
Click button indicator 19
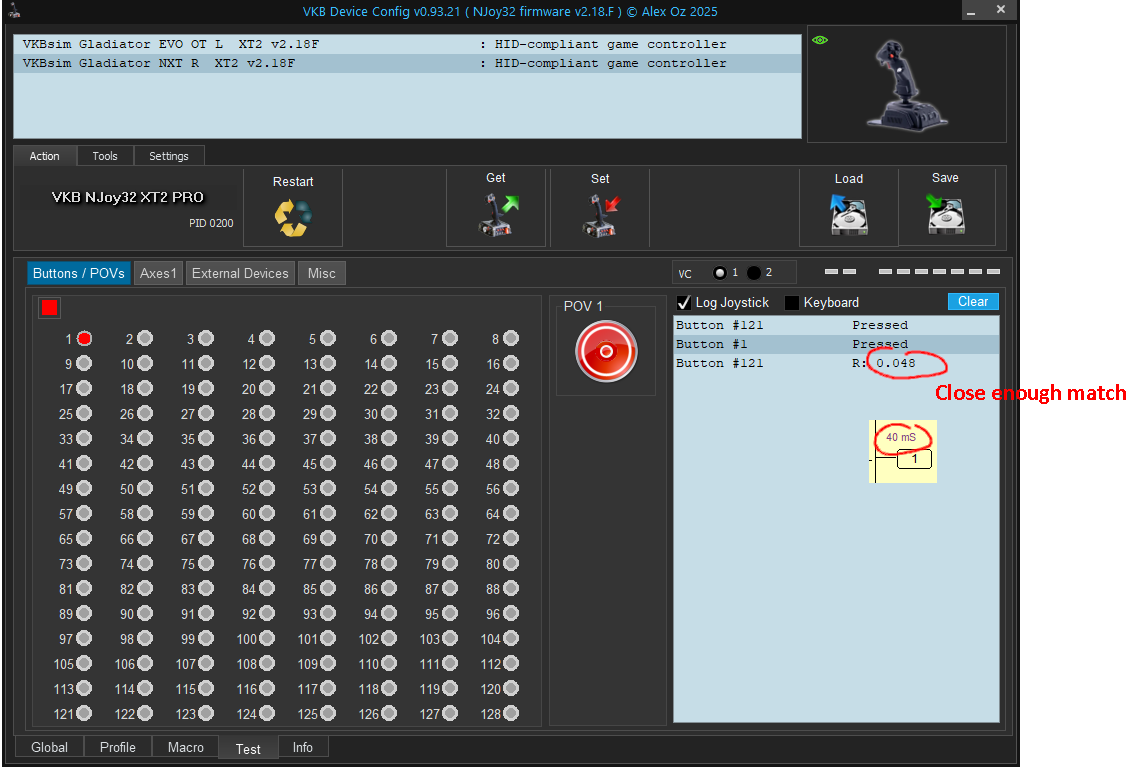click(206, 388)
